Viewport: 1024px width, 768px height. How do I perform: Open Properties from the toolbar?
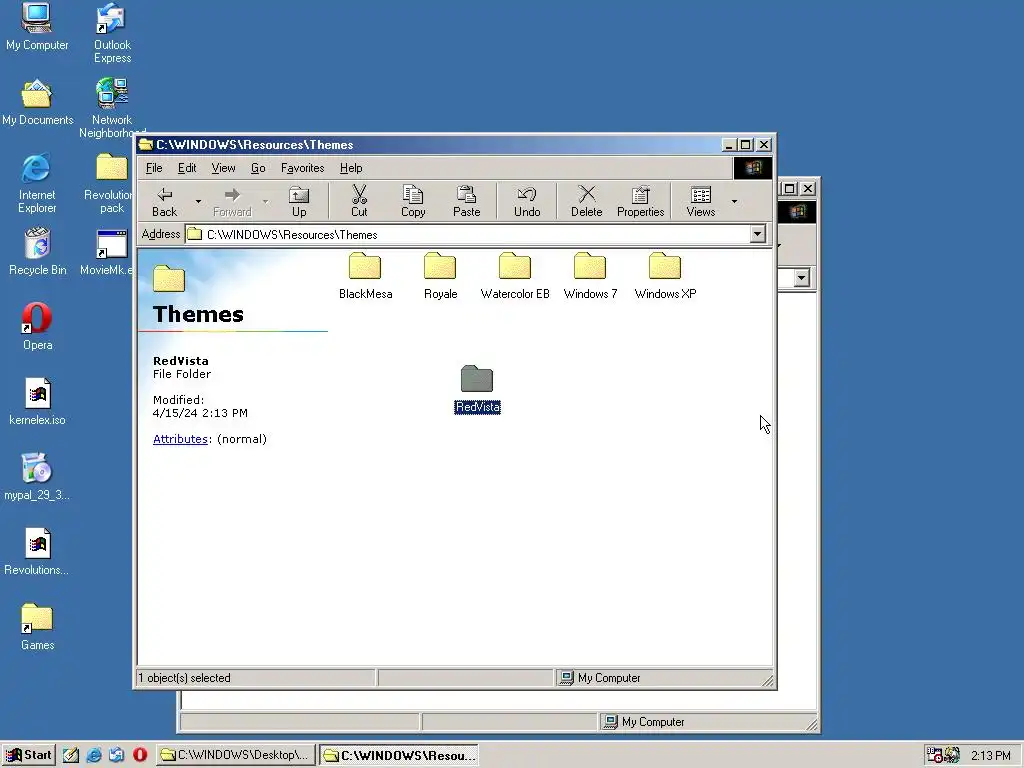(x=641, y=201)
